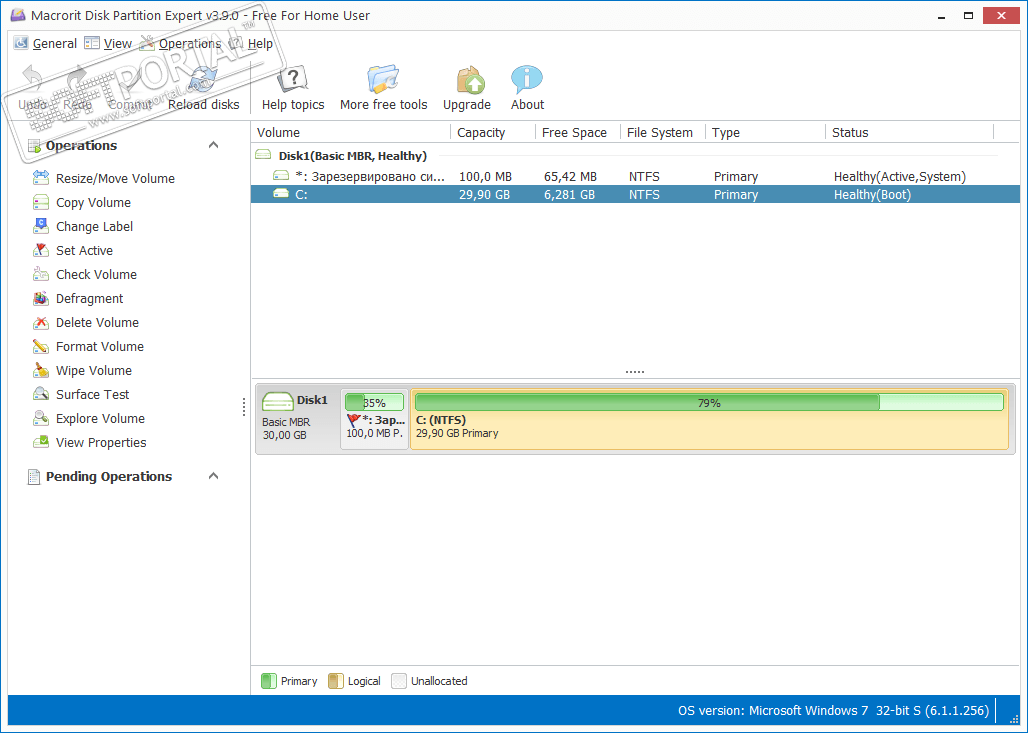Image resolution: width=1028 pixels, height=733 pixels.
Task: Click the Wipe Volume operation text
Action: 94,370
